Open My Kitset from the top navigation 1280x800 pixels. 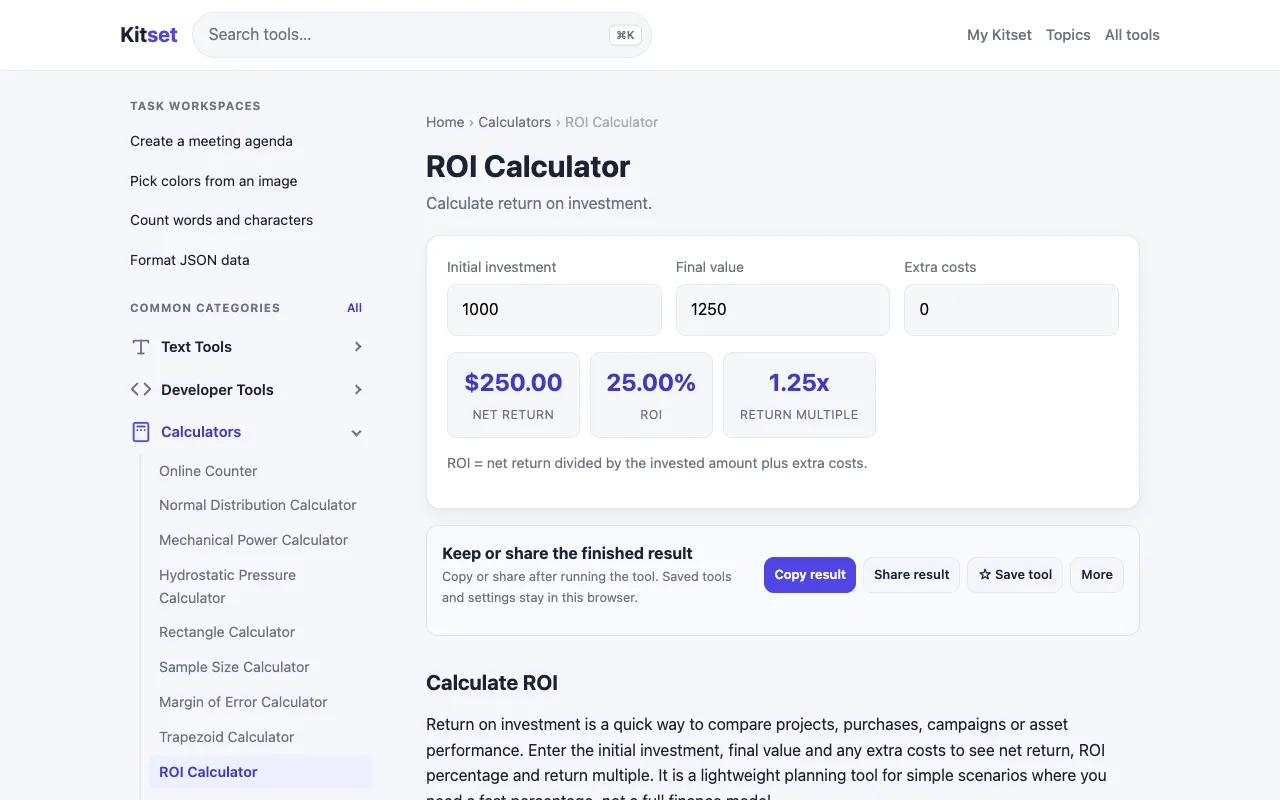[999, 35]
